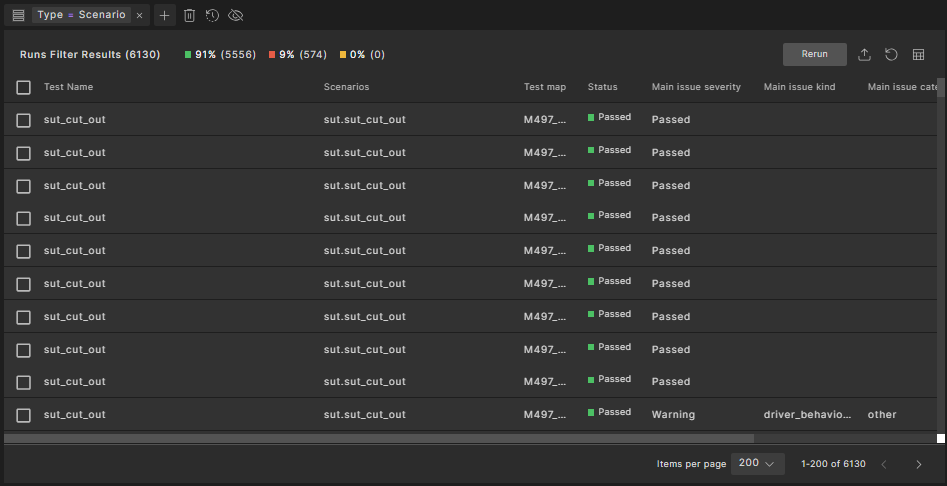Sort by Main issue severity column header

[696, 87]
